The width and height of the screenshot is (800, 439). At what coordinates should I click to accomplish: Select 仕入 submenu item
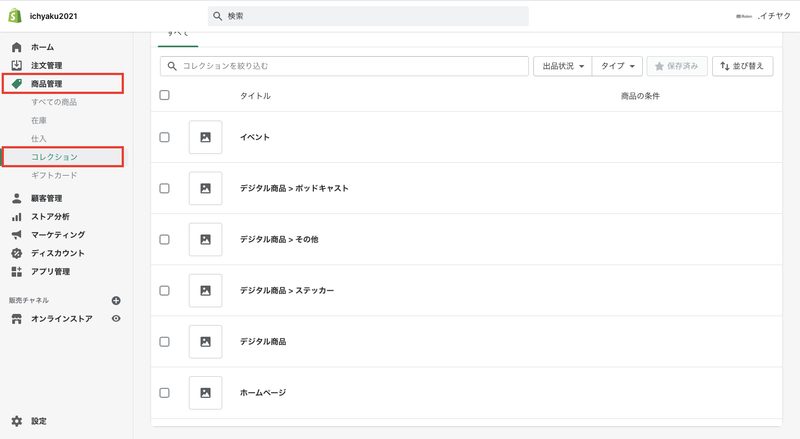[39, 138]
